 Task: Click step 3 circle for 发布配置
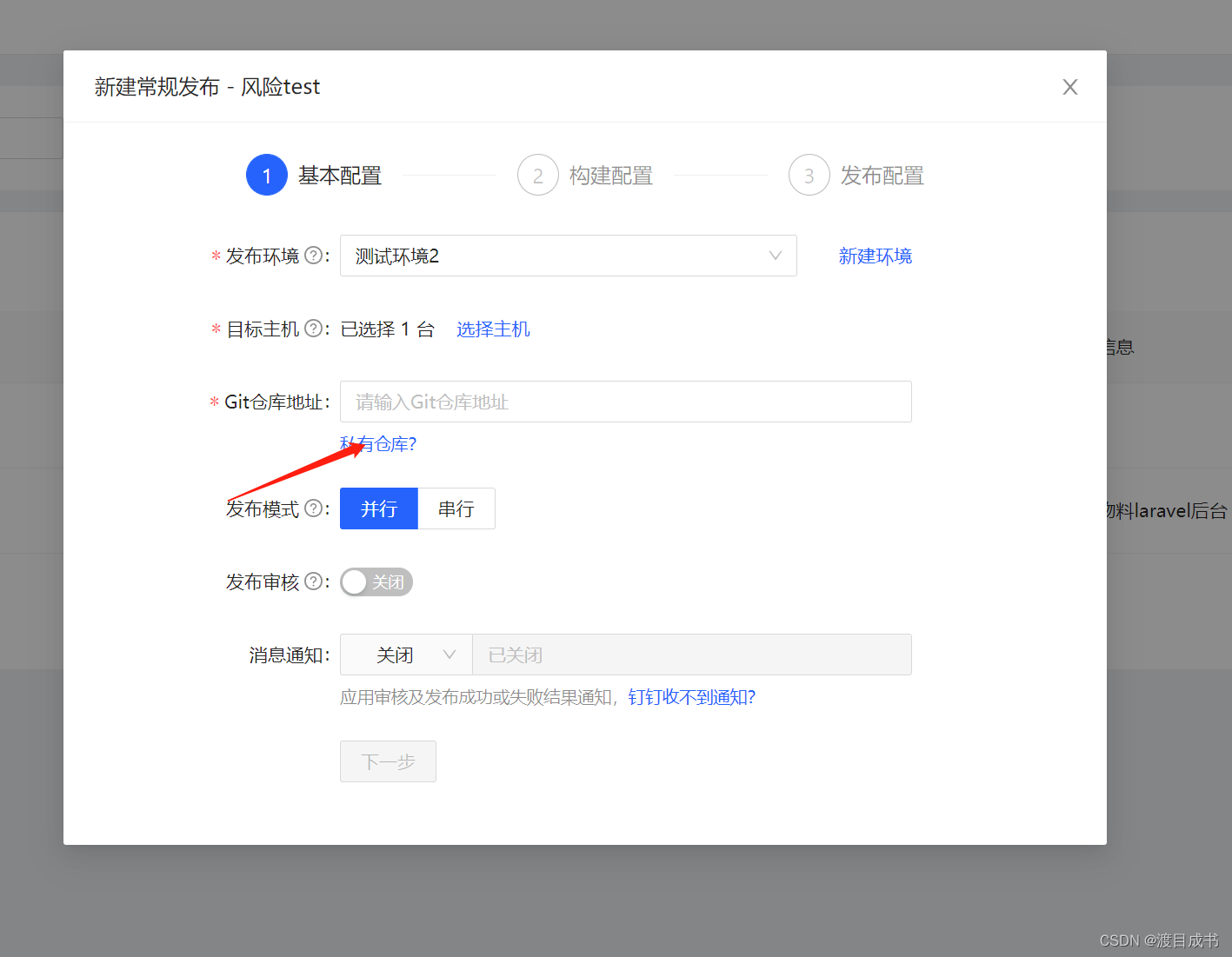809,175
